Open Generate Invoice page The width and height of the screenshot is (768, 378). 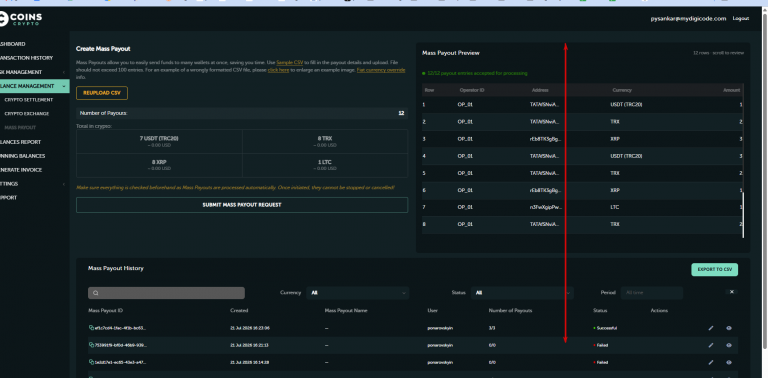pyautogui.click(x=21, y=170)
